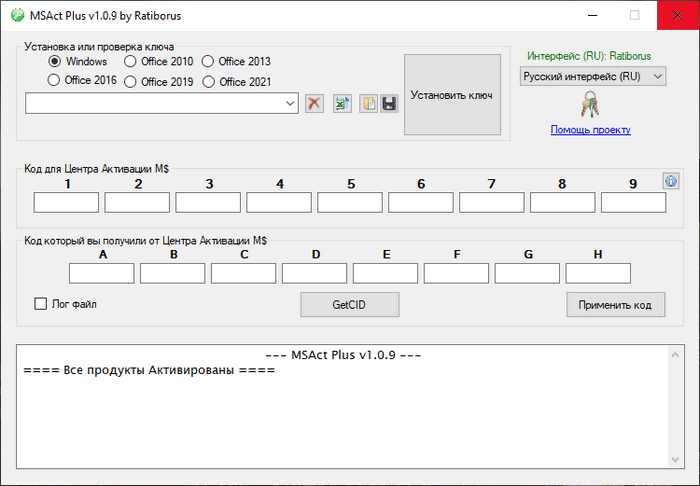Viewport: 700px width, 486px height.
Task: Click the installation code field 8
Action: click(562, 203)
